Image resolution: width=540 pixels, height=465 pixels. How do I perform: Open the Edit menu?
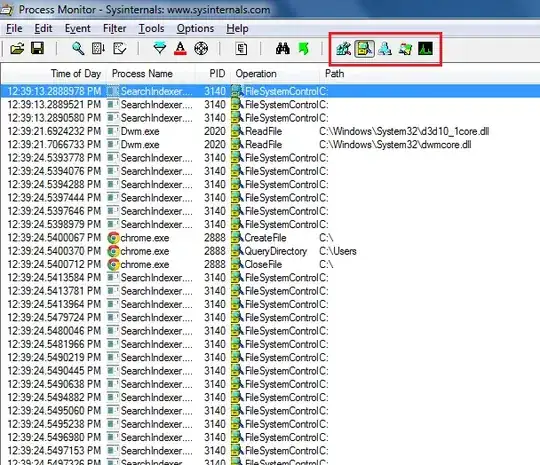click(43, 29)
